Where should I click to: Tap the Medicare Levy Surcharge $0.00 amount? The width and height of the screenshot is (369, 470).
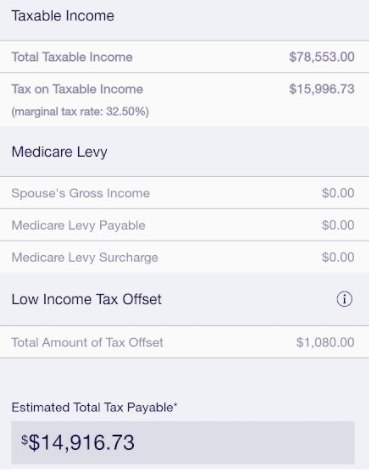tap(338, 257)
